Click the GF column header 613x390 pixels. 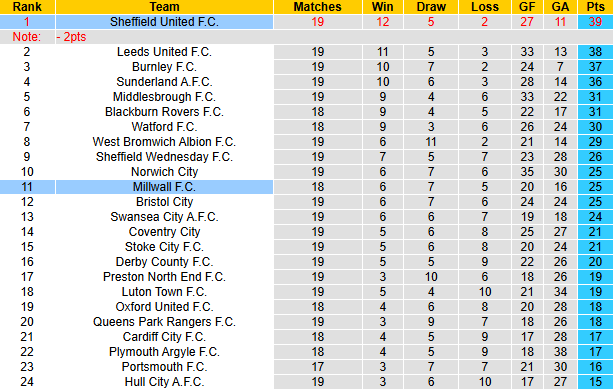pyautogui.click(x=527, y=7)
